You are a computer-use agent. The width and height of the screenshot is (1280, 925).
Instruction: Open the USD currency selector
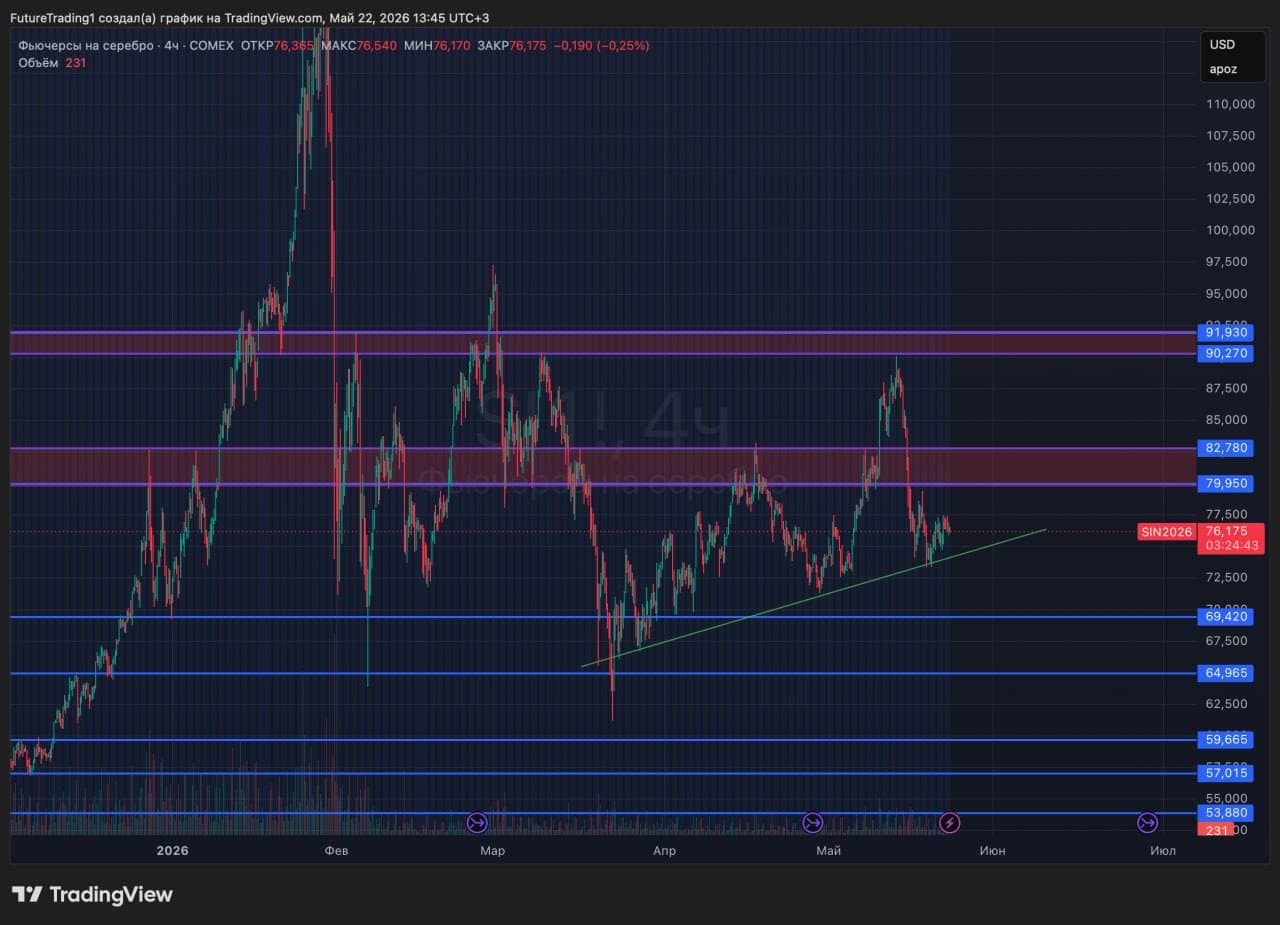[1222, 44]
